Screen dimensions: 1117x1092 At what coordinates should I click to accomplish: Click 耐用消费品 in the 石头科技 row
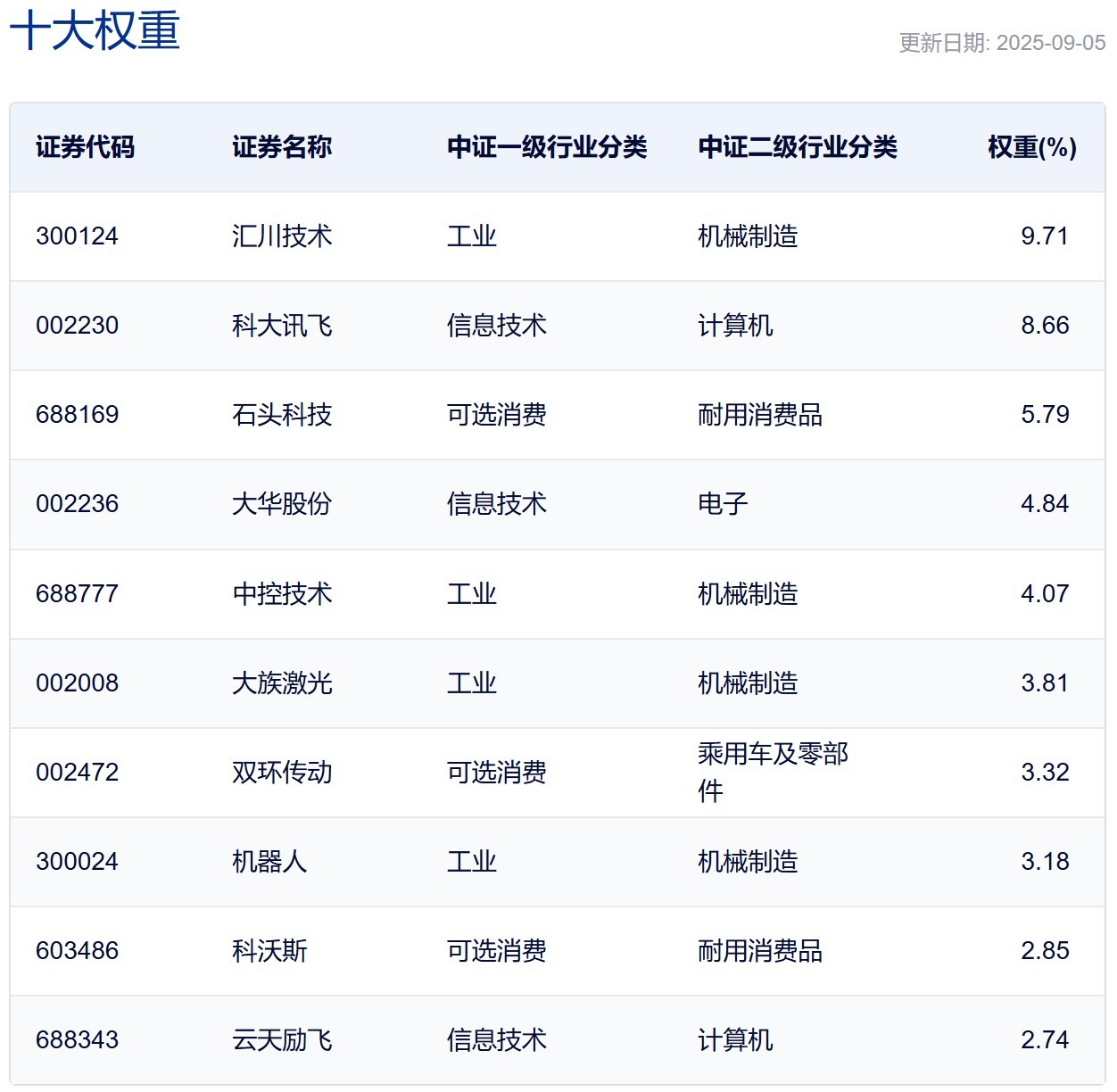coord(760,415)
